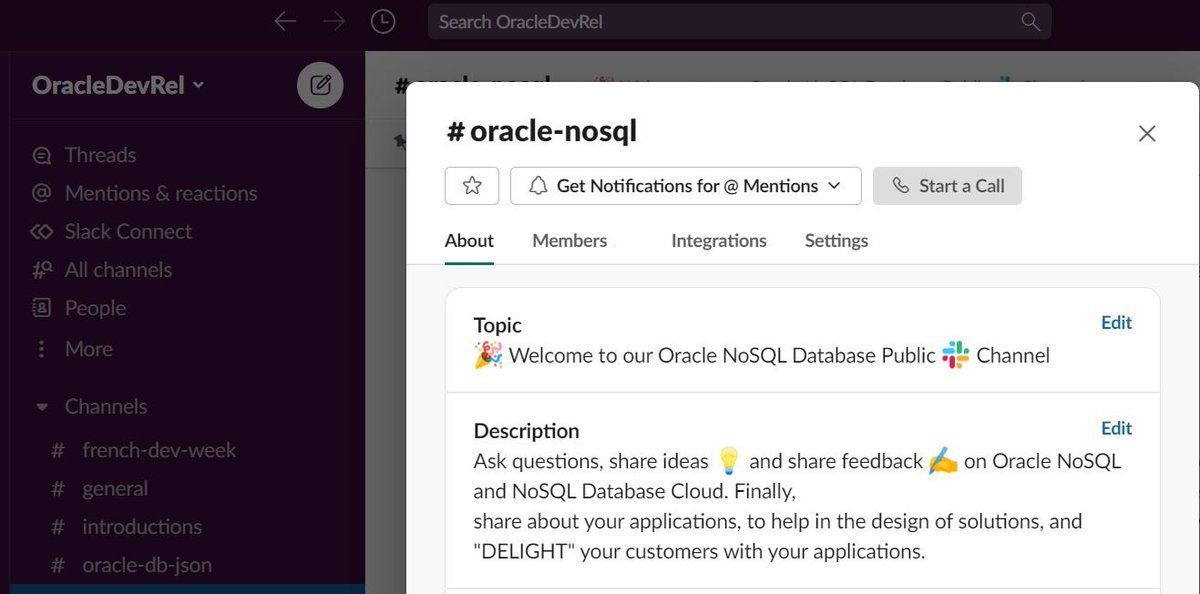Open history via the clock icon
Viewport: 1200px width, 594px height.
click(382, 22)
